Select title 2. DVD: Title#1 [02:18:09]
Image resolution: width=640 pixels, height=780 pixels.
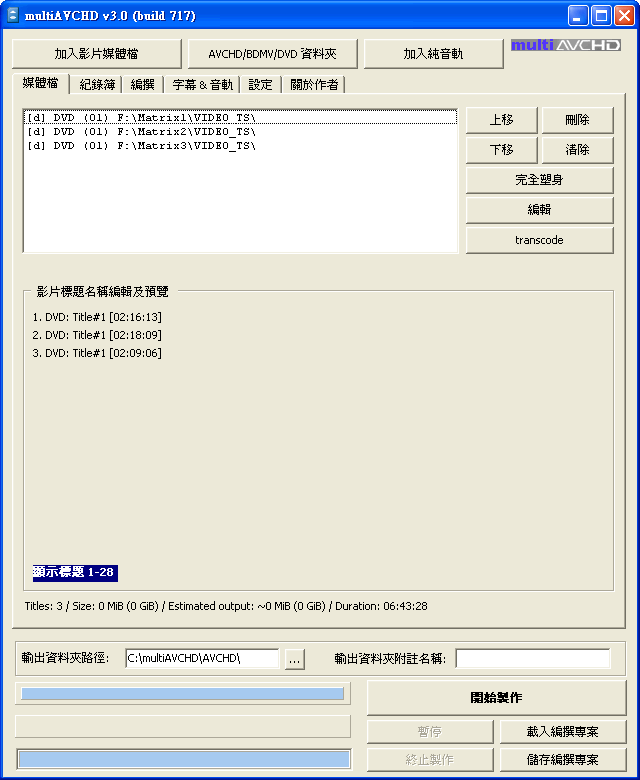click(97, 335)
